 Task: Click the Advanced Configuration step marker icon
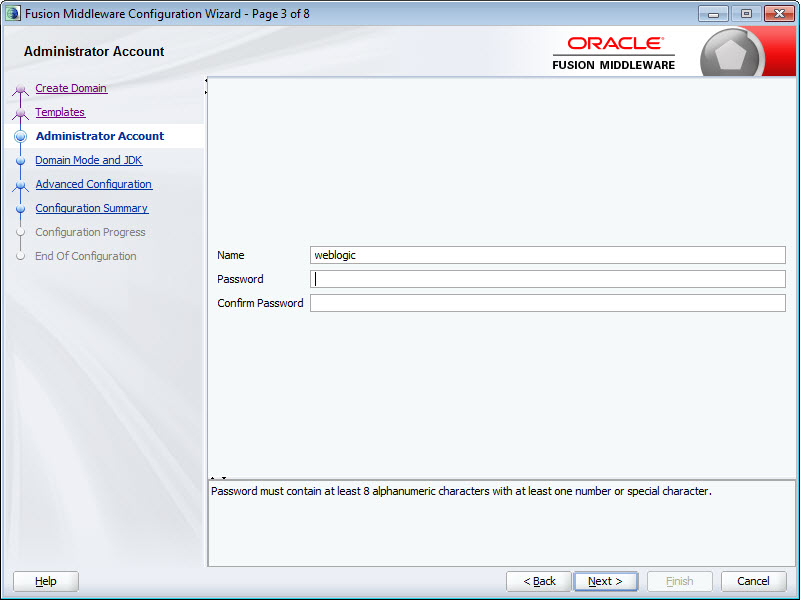20,185
